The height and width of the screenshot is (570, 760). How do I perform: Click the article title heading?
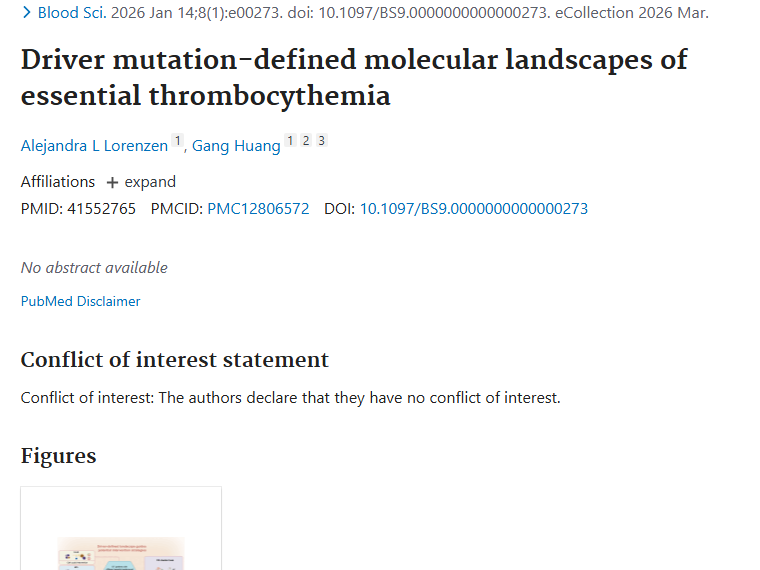(x=354, y=77)
